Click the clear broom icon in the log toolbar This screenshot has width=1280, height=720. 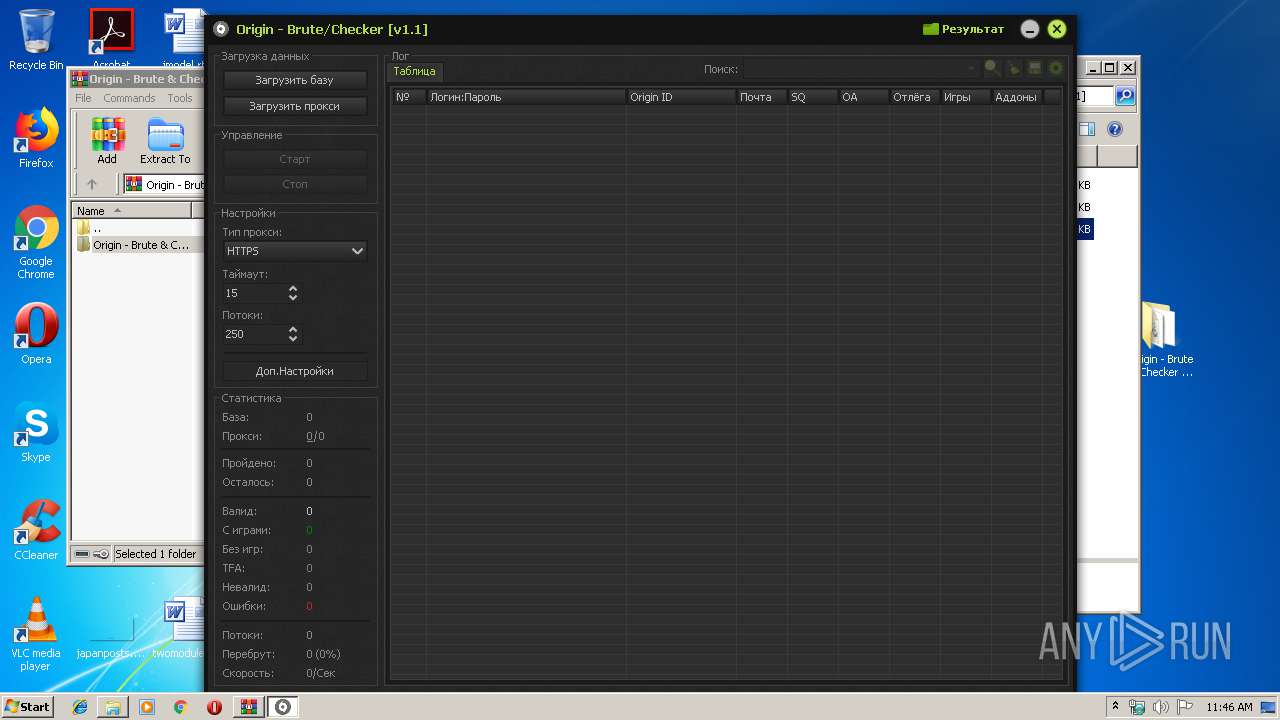coord(1014,68)
